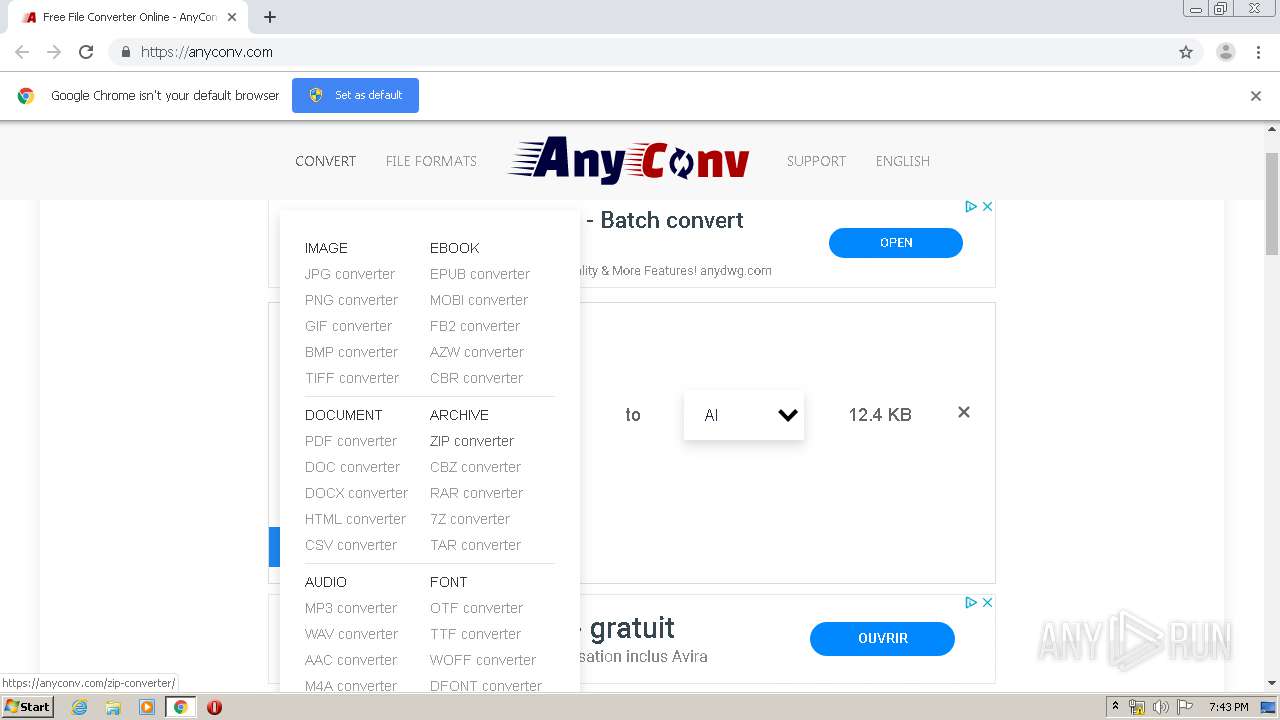Select FB2 converter
Screen dimensions: 1280x720
click(x=475, y=326)
